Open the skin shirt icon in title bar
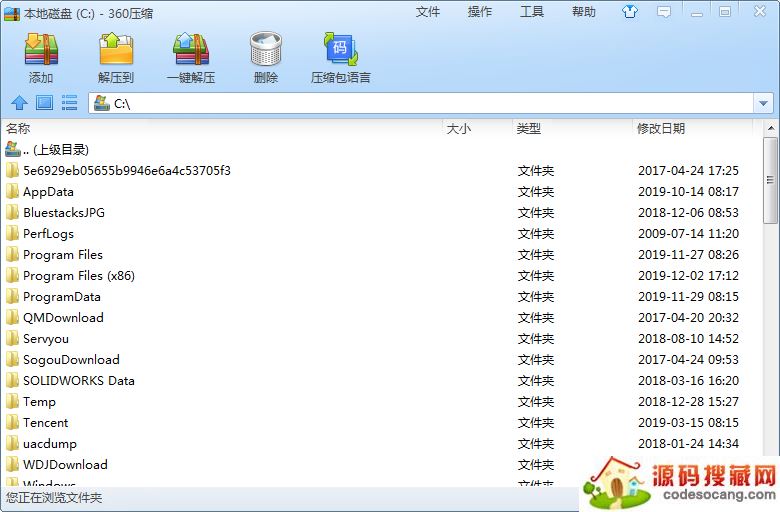The width and height of the screenshot is (780, 512). (630, 11)
